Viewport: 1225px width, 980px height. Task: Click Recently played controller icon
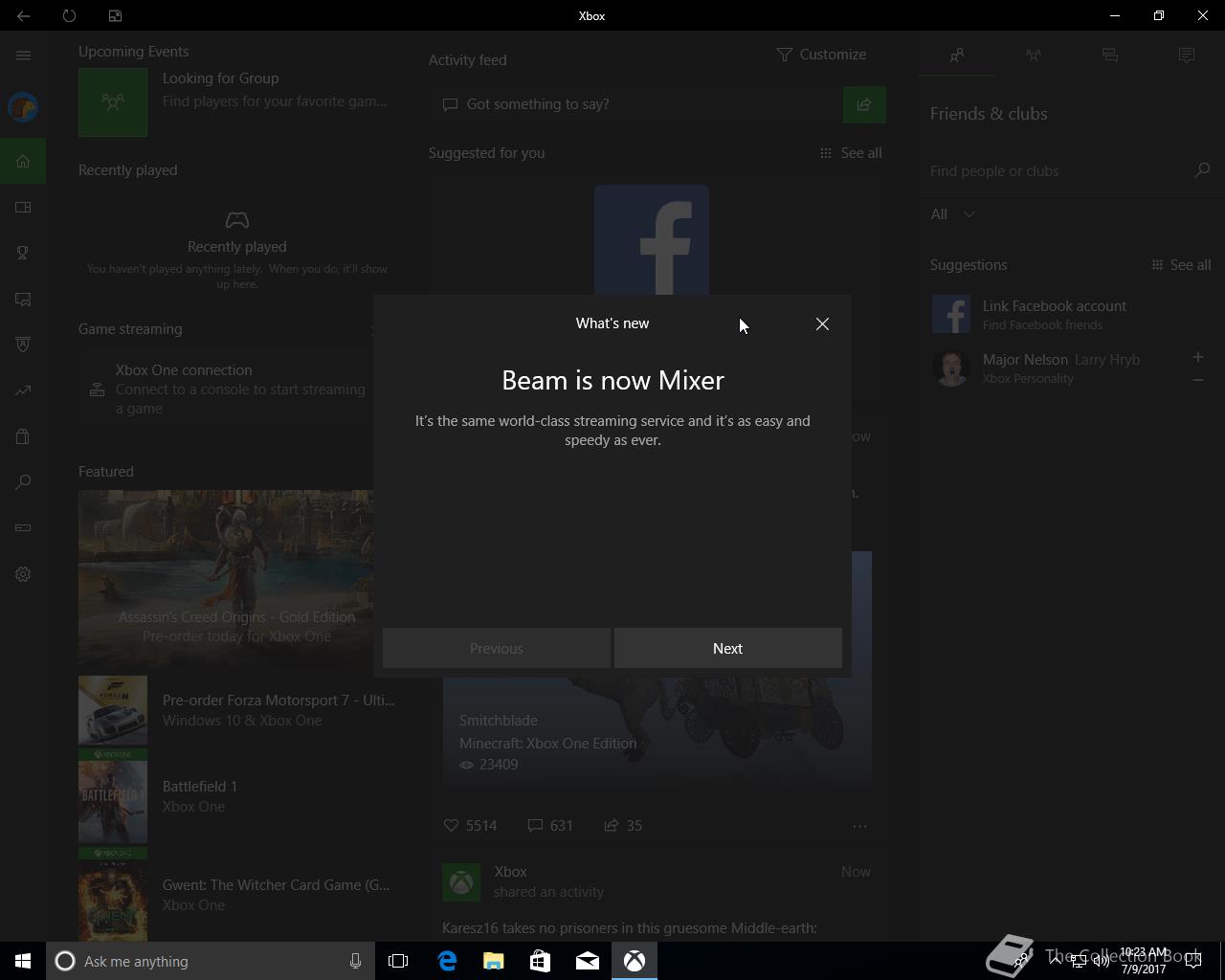pos(237,220)
